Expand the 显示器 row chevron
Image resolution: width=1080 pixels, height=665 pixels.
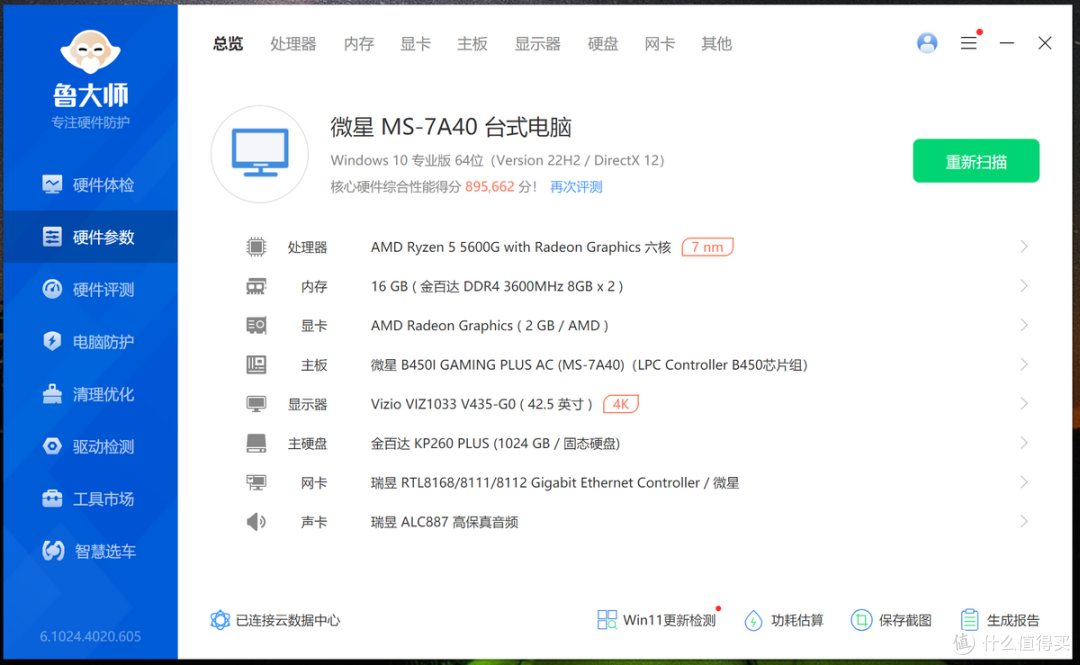[x=1024, y=404]
